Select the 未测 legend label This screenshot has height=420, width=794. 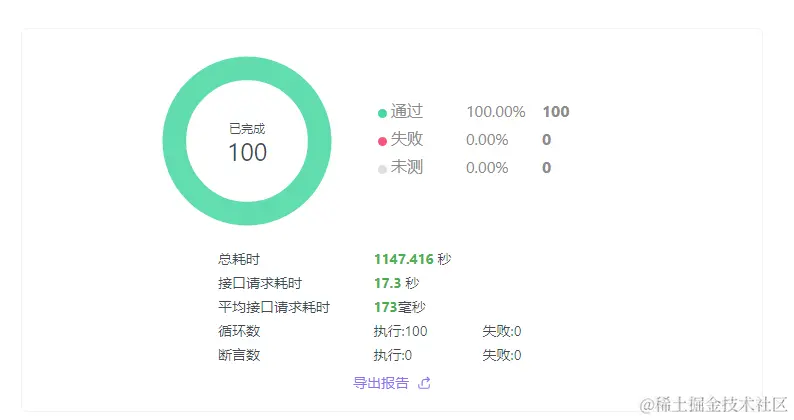click(x=407, y=167)
